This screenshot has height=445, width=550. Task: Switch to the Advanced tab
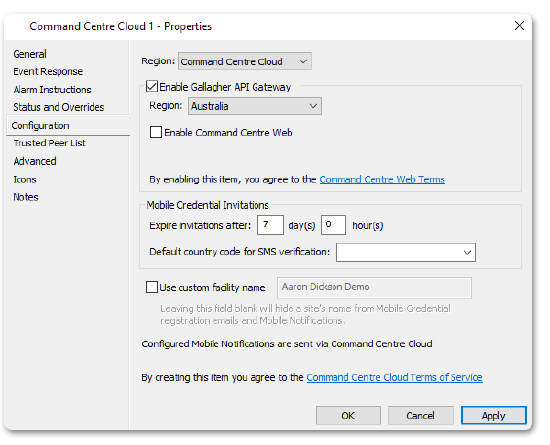click(35, 161)
